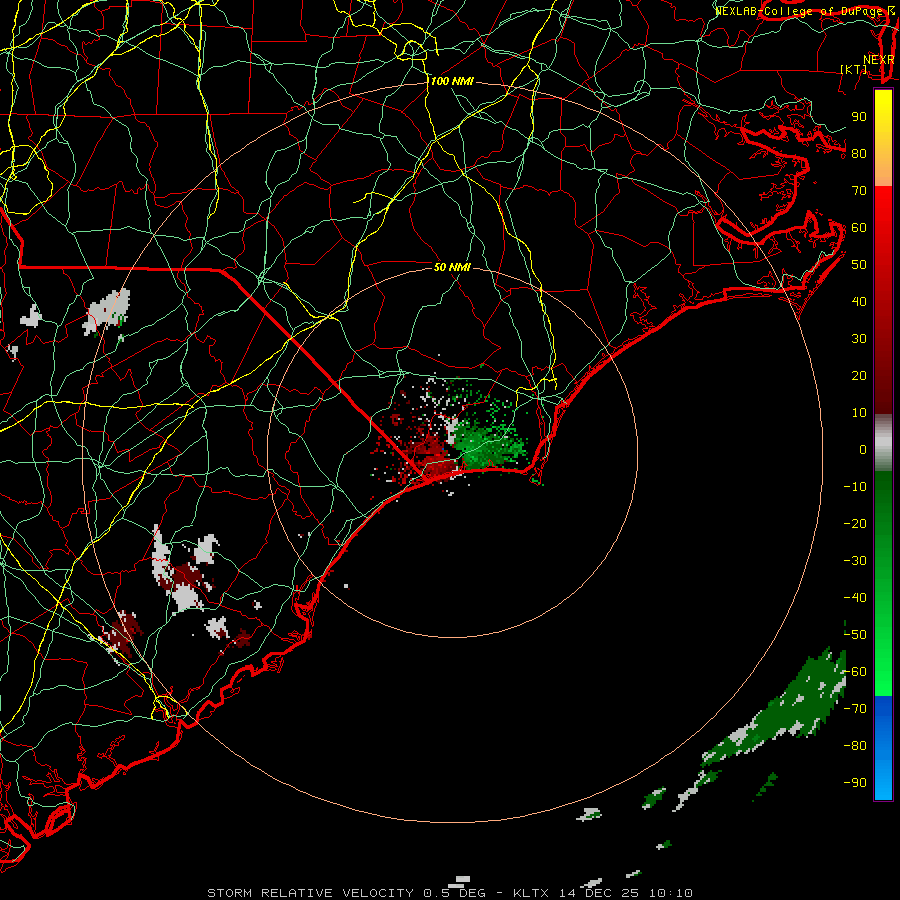Click the 'KLTX 14 DEC 25 10:10' timestamp
This screenshot has width=900, height=900.
603,893
